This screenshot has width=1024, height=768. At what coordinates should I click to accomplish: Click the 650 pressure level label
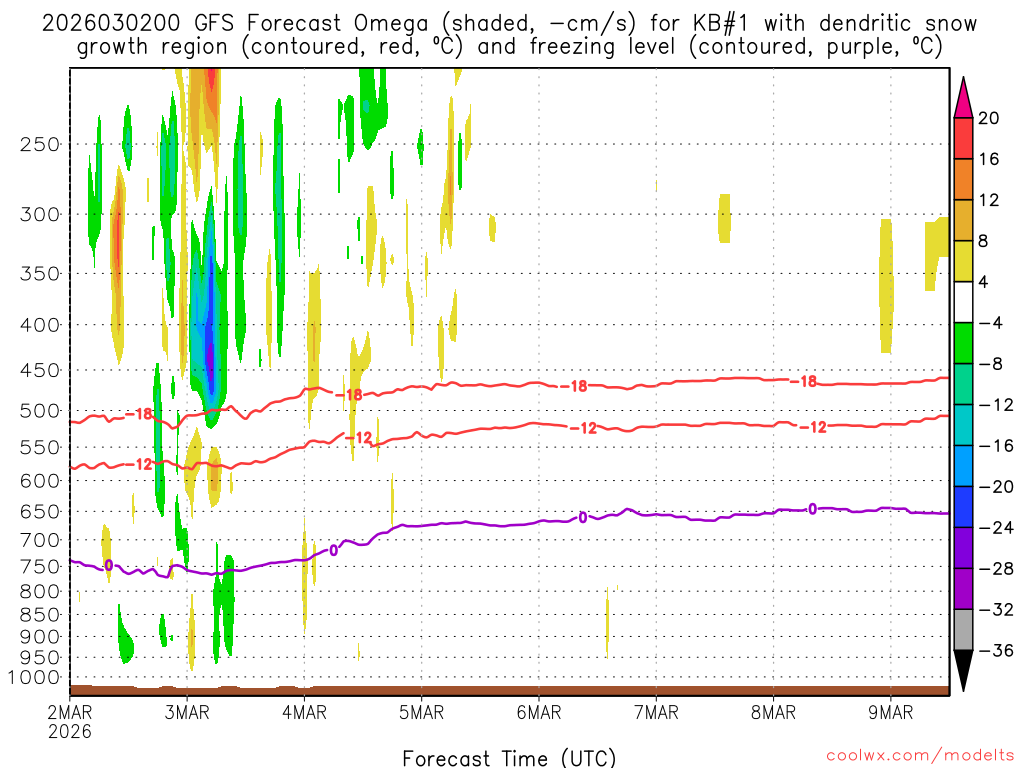click(40, 511)
